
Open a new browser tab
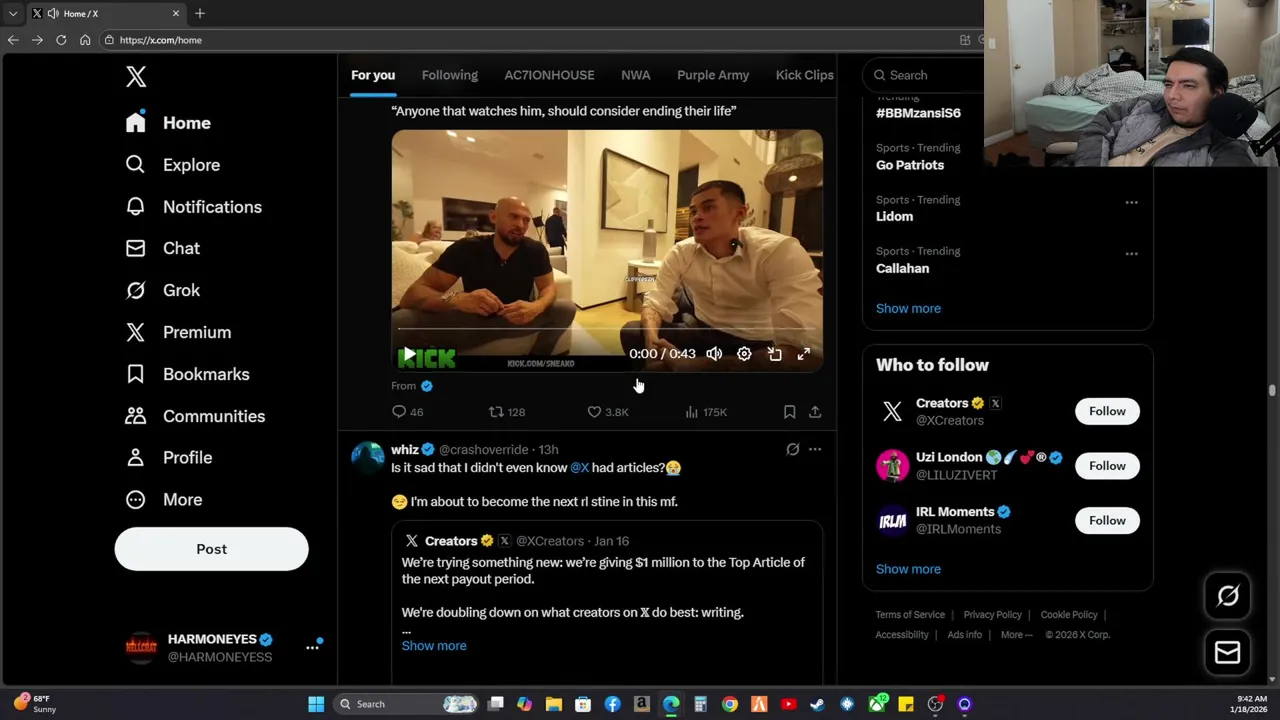[200, 13]
